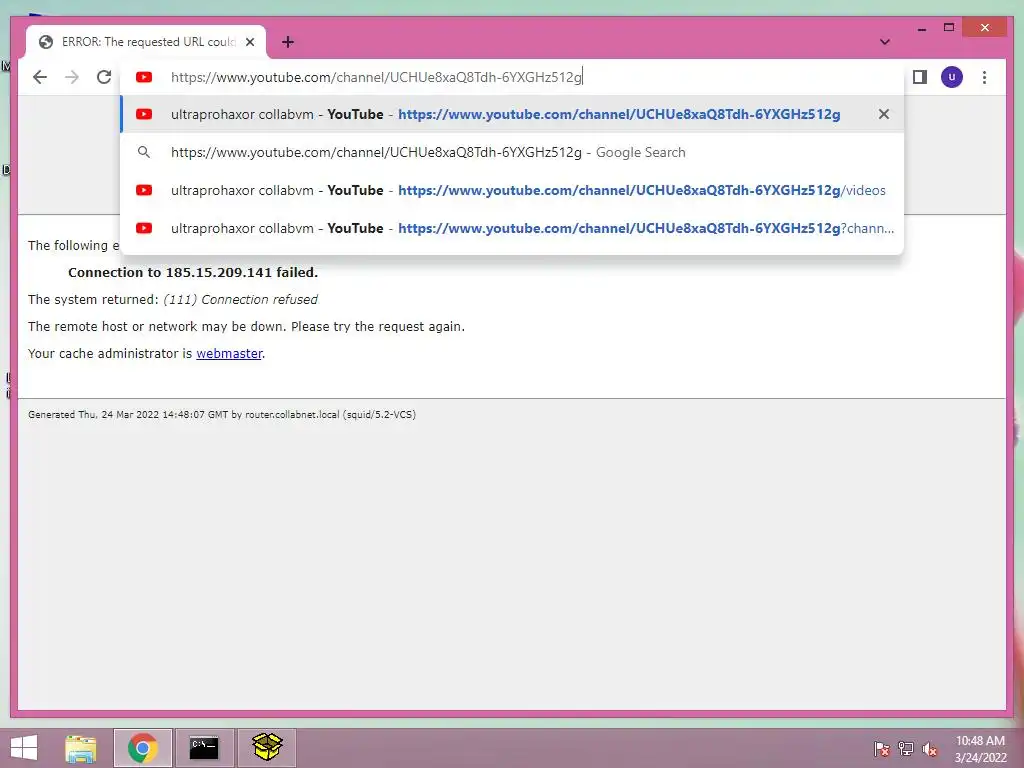Viewport: 1024px width, 768px height.
Task: Go back using the browser back arrow
Action: pyautogui.click(x=40, y=77)
